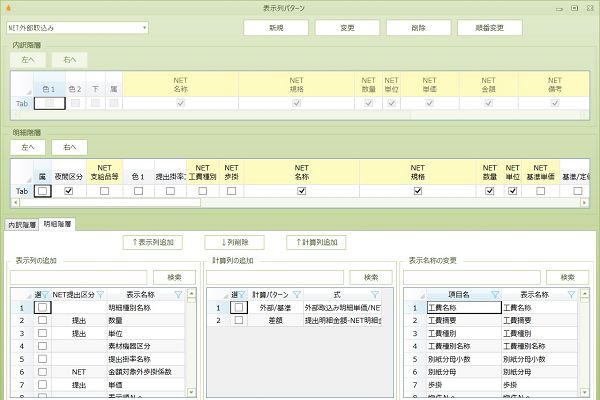
Task: Click 右へ in the 明細階層 section
Action: (70, 147)
